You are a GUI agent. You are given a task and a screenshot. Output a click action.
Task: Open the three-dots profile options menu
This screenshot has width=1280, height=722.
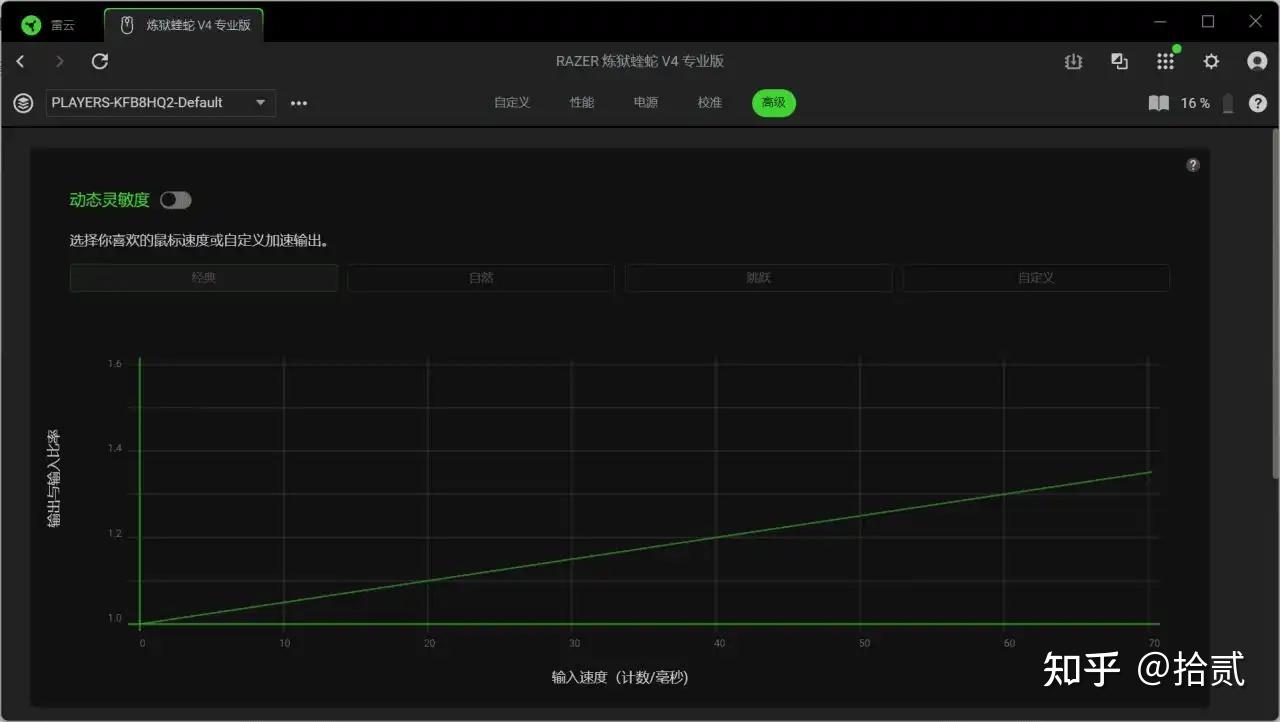(x=299, y=103)
